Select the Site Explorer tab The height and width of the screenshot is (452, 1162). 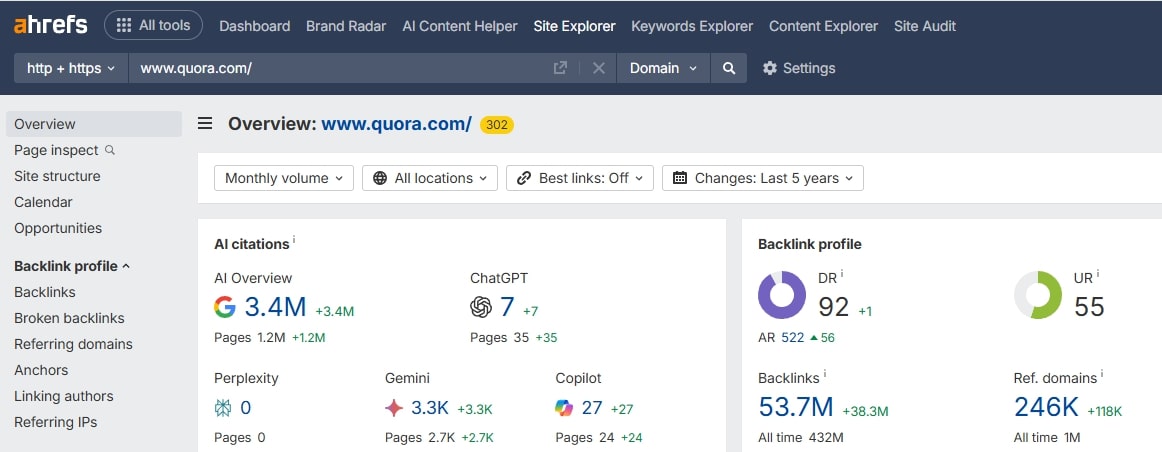tap(574, 26)
